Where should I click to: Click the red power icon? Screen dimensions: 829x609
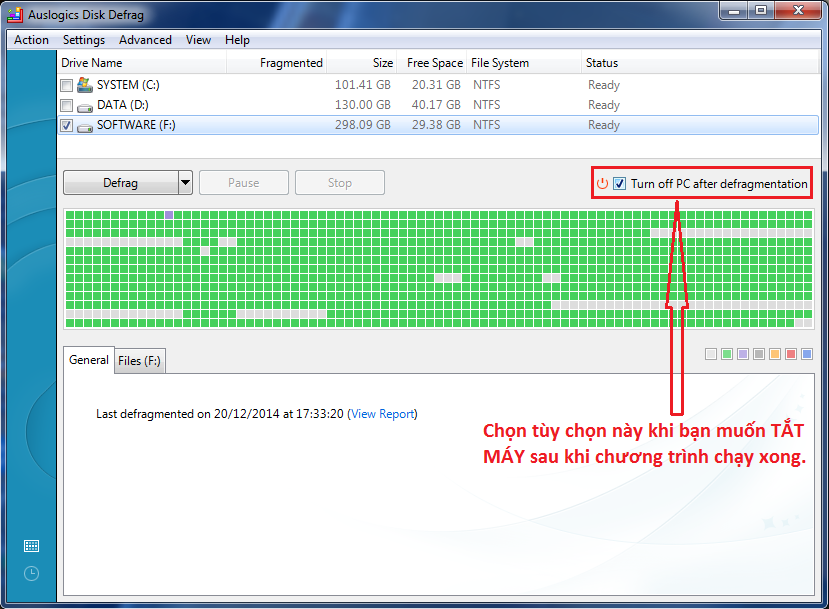(x=602, y=184)
